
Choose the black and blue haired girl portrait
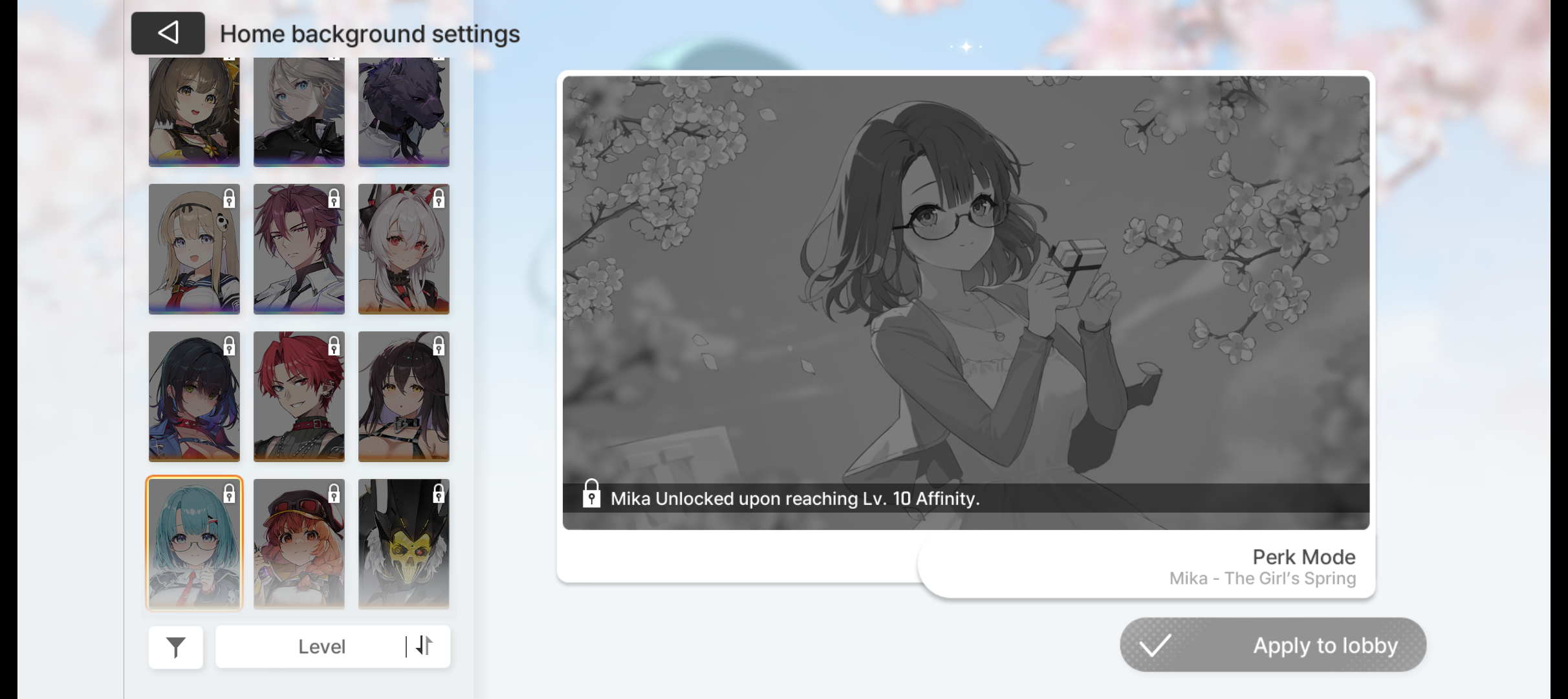(194, 396)
